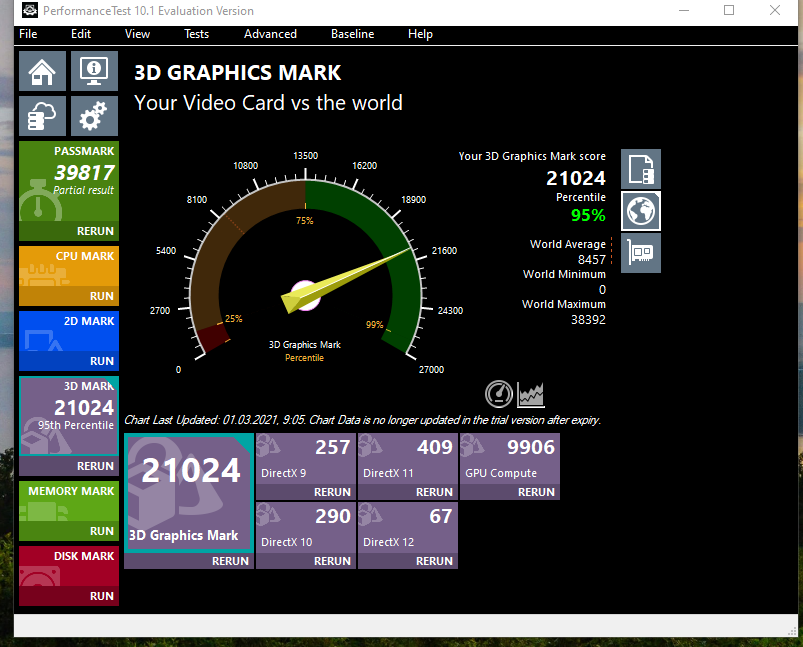Click the 3D GRAPHICS MARK heading
This screenshot has width=803, height=647.
coord(238,73)
